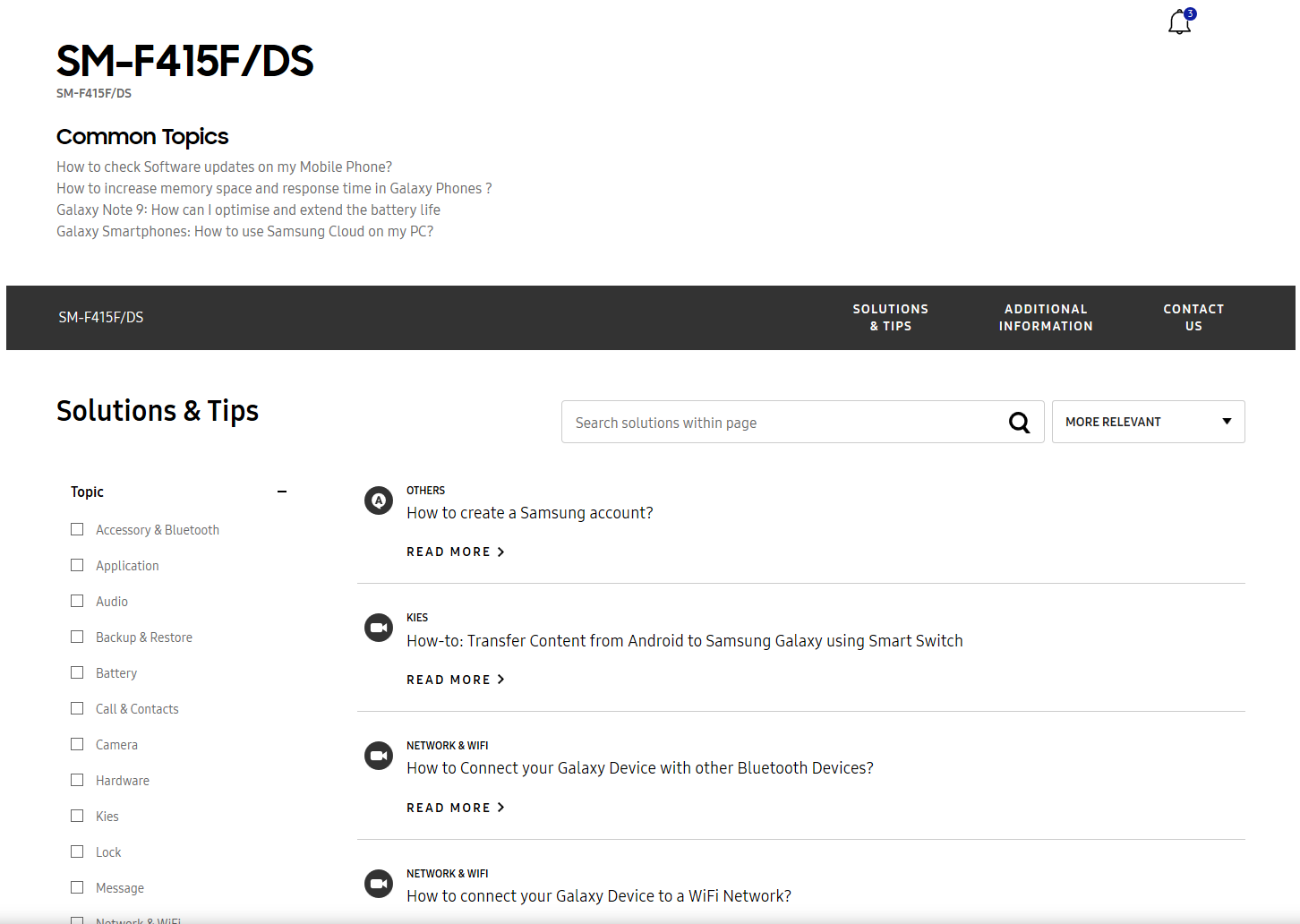Open link about checking Software updates
The height and width of the screenshot is (924, 1300).
coord(224,167)
